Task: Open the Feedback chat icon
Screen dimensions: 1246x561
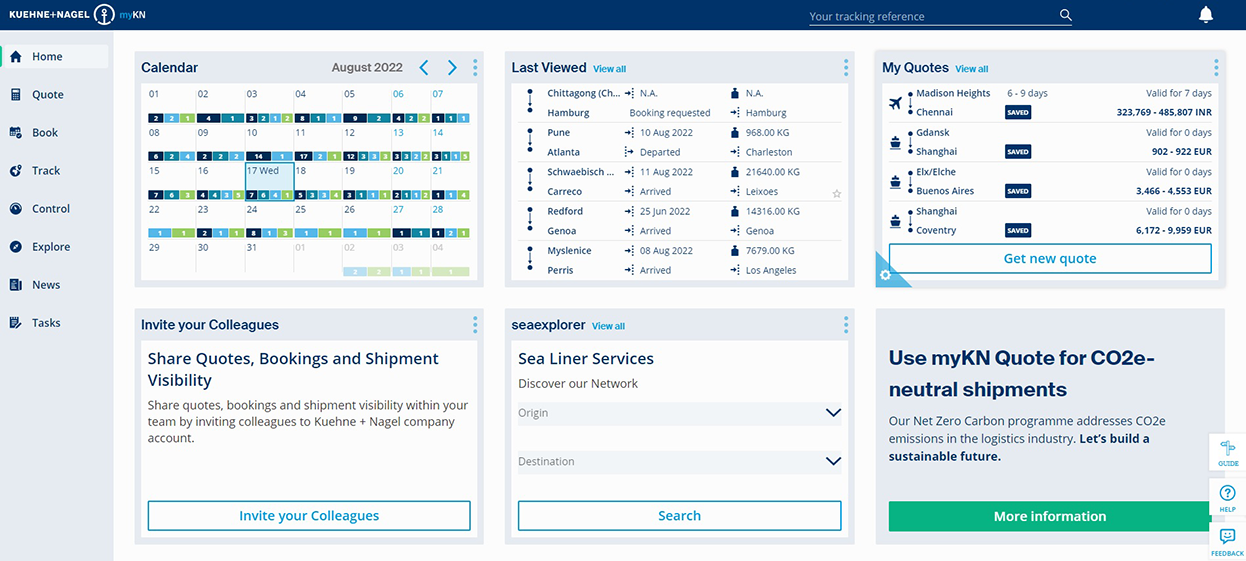Action: 1227,540
